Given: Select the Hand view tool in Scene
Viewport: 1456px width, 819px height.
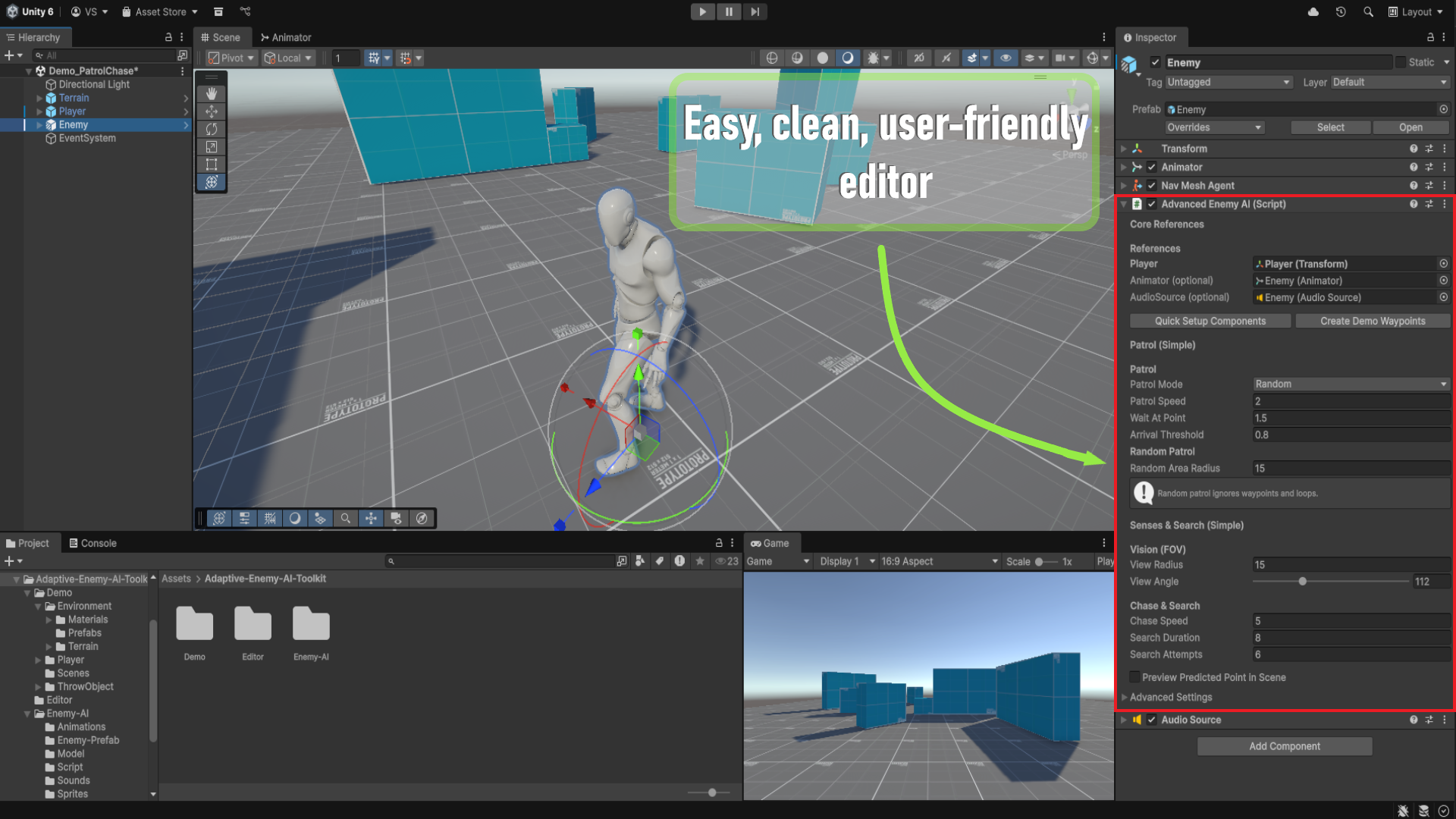Looking at the screenshot, I should [x=212, y=93].
